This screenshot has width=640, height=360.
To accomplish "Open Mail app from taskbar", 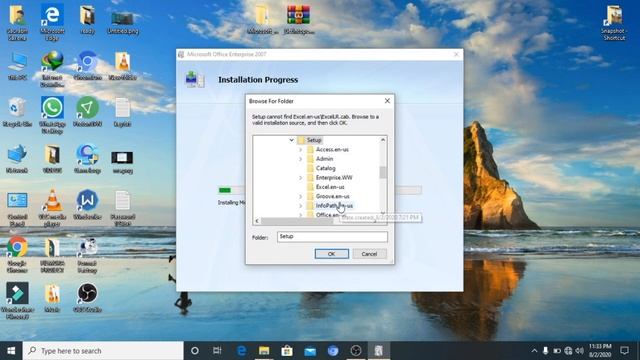I will pyautogui.click(x=310, y=351).
